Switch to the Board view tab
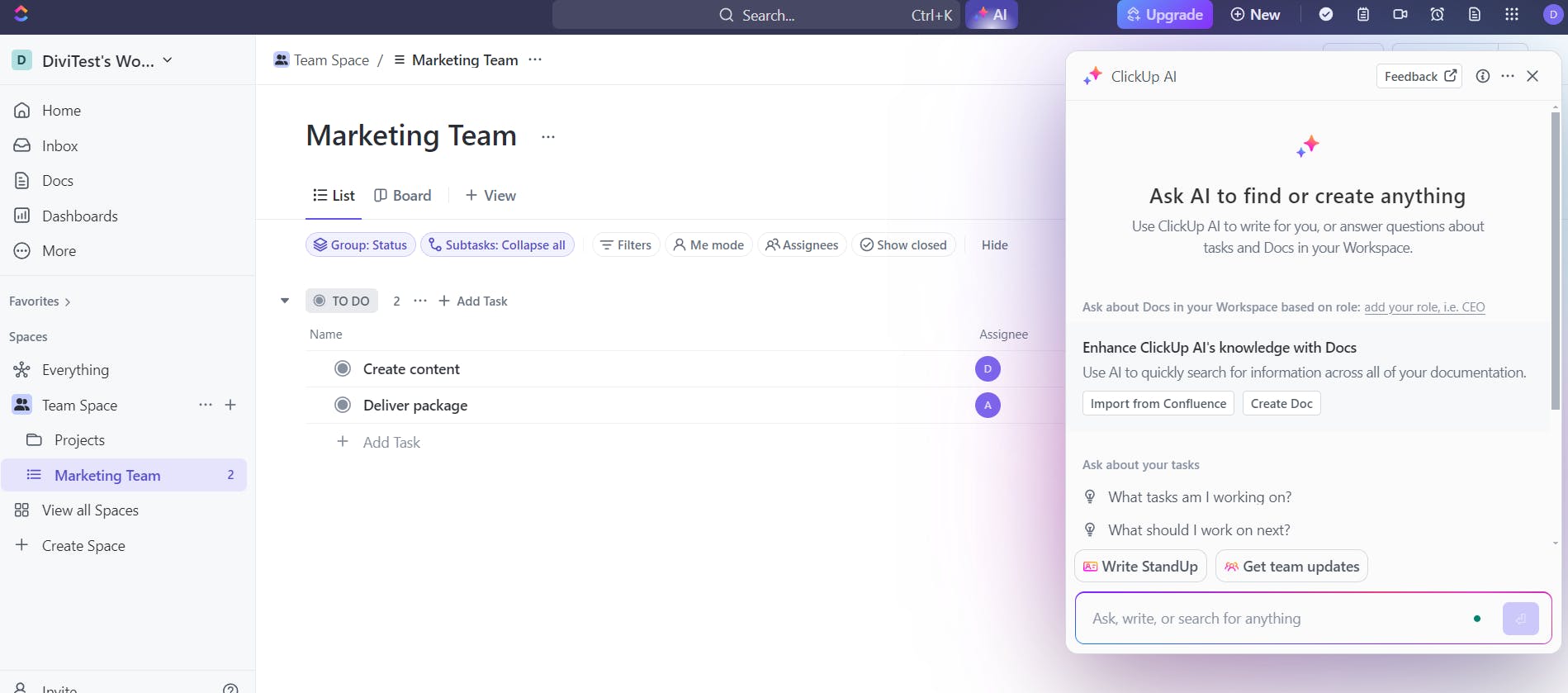Screen dimensions: 1568x693 coord(403,196)
